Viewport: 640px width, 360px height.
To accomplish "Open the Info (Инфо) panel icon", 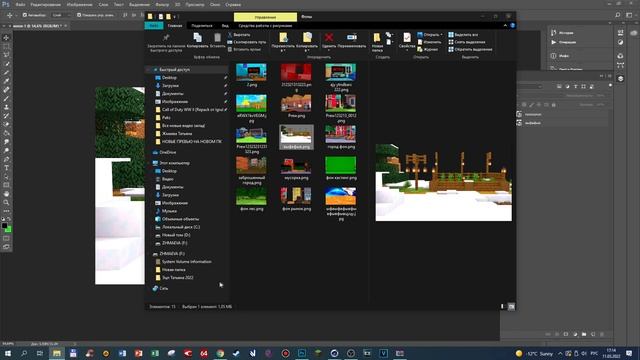I will [x=553, y=56].
